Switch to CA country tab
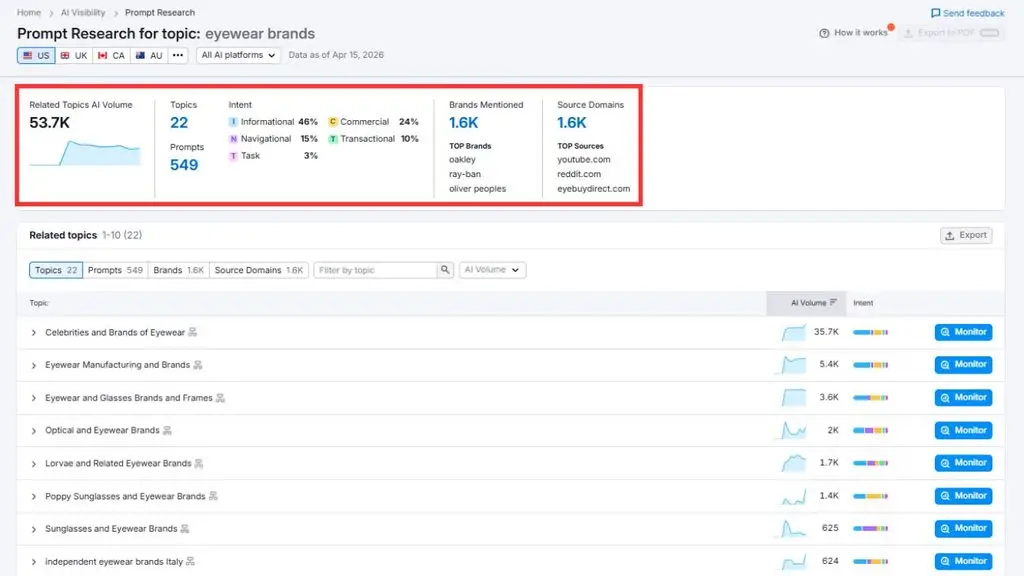The image size is (1024, 576). 111,56
